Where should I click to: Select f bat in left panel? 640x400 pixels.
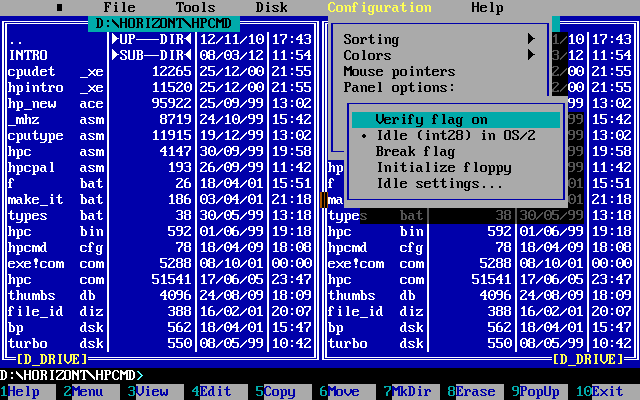click(x=160, y=184)
